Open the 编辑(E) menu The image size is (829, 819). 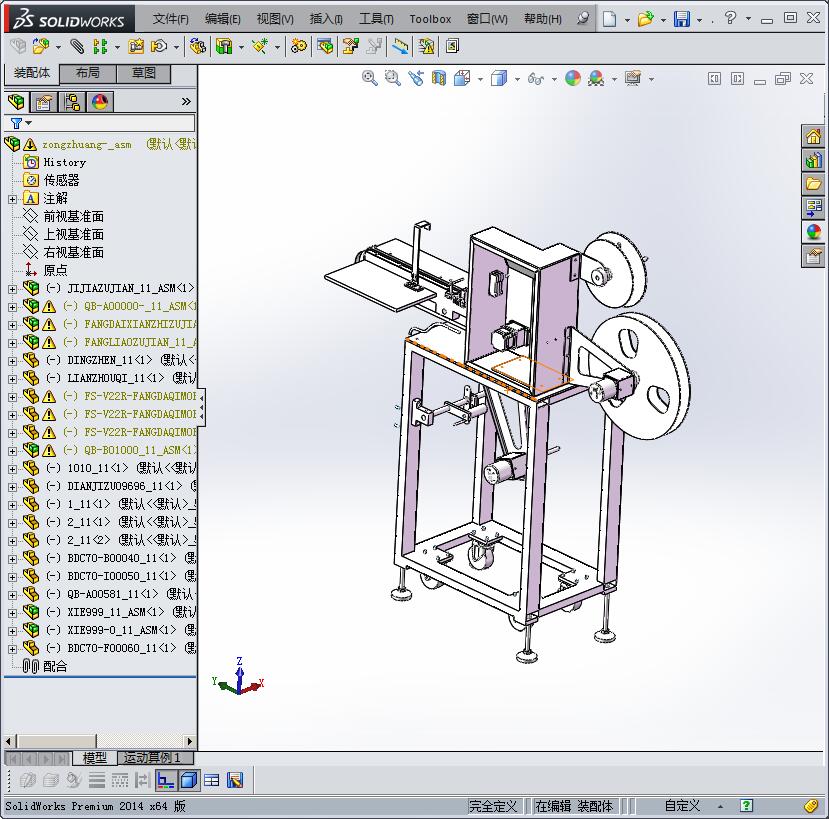(223, 19)
